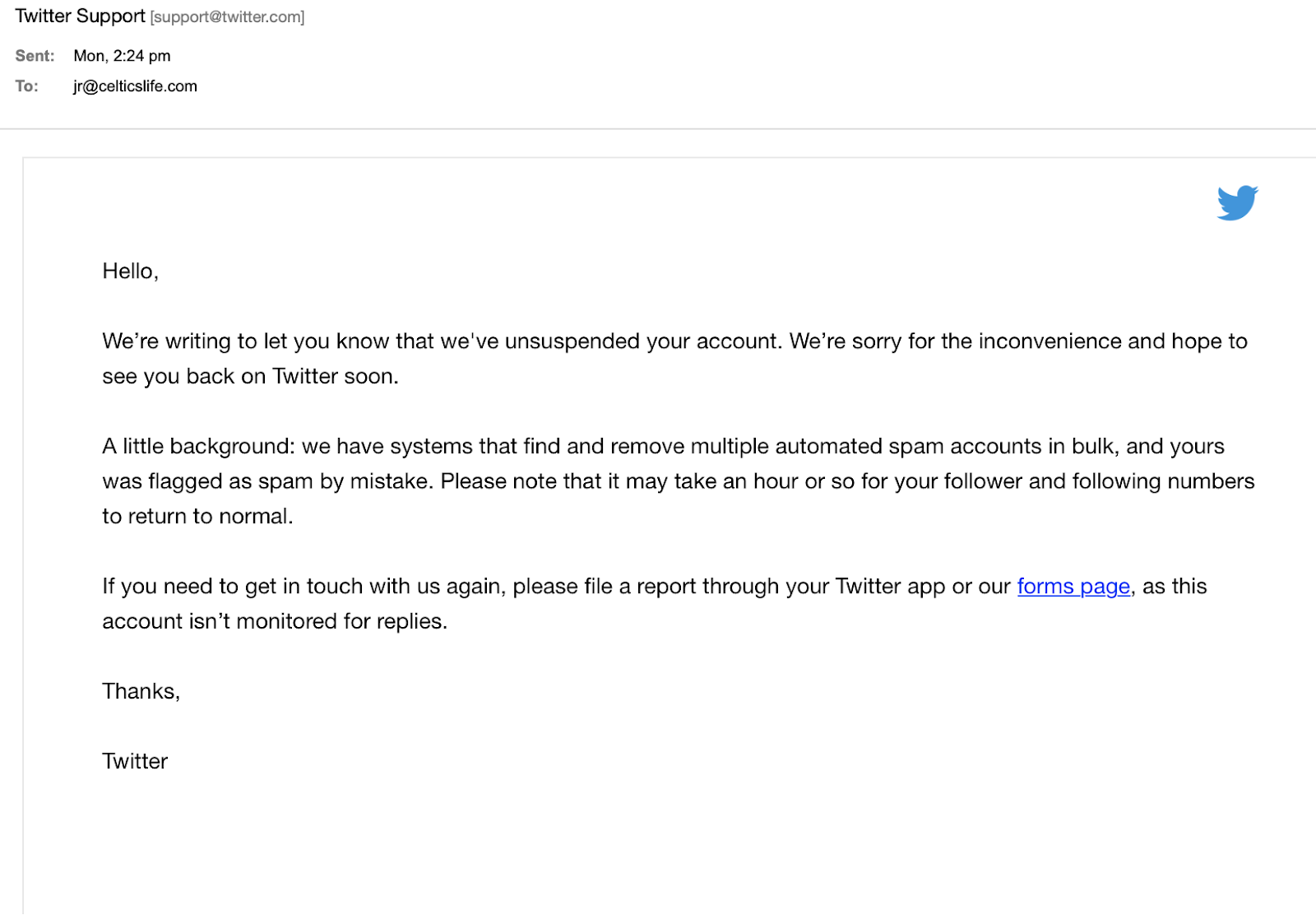Open the forms page link
The height and width of the screenshot is (915, 1316).
(x=1073, y=587)
